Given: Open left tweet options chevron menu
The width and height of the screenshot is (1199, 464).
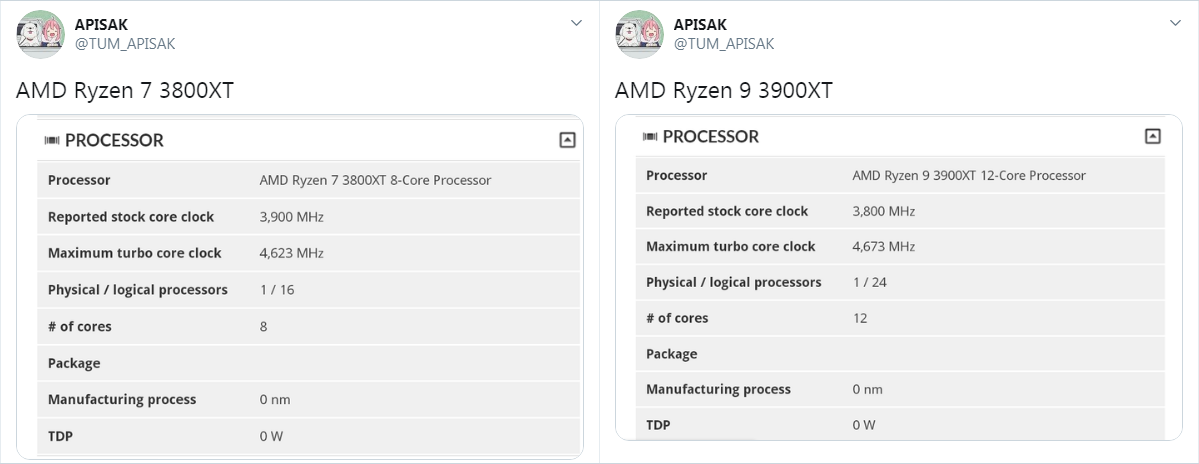Looking at the screenshot, I should (x=577, y=23).
